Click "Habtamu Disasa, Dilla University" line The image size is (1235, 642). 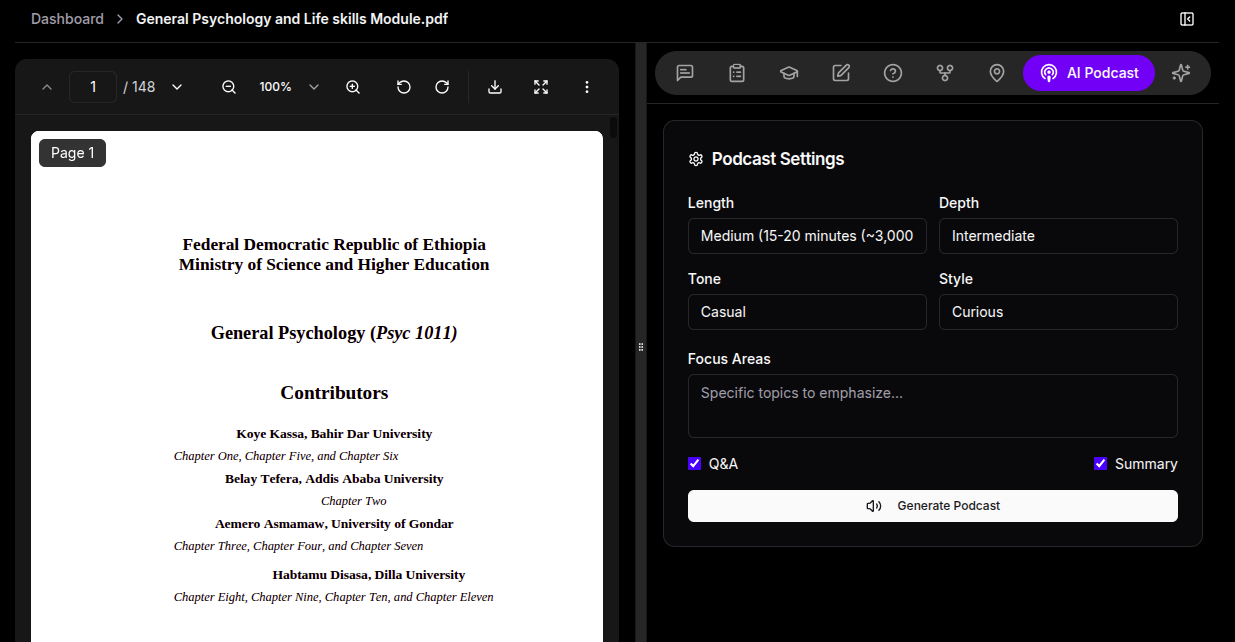pyautogui.click(x=369, y=575)
